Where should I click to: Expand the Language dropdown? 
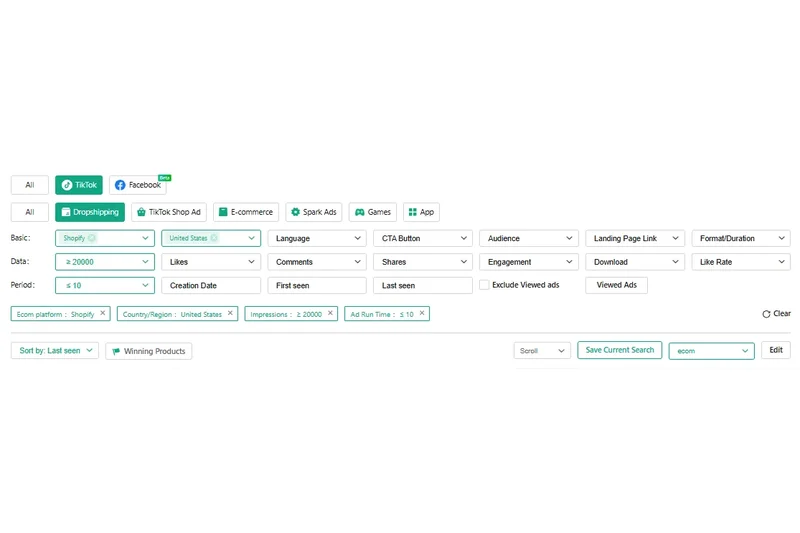pos(316,239)
